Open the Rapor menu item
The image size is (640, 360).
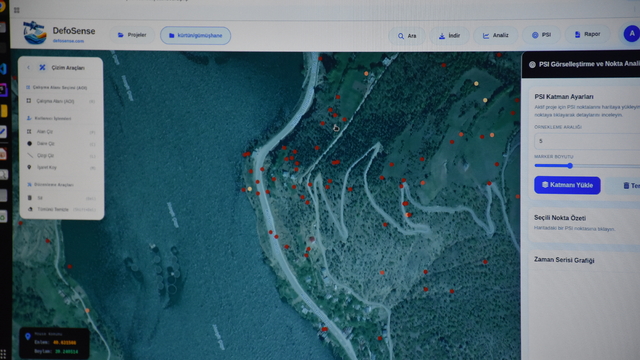[587, 34]
